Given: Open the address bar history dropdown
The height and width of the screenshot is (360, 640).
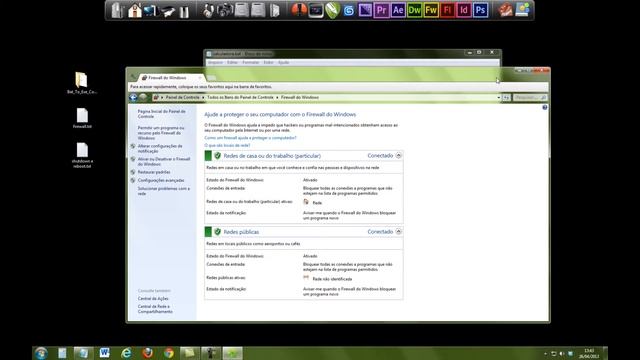Looking at the screenshot, I should [498, 98].
